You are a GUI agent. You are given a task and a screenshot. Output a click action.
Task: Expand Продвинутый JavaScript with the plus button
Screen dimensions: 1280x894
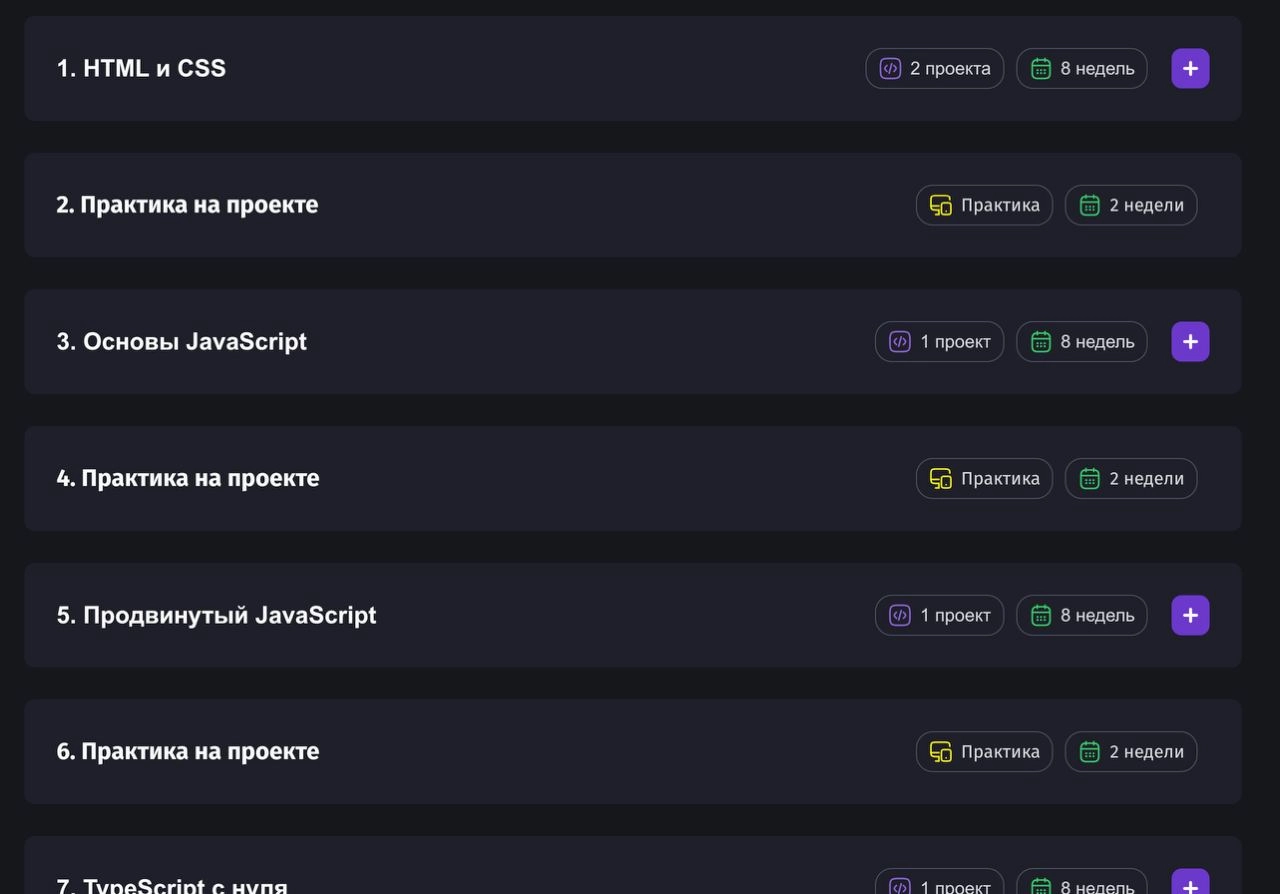[1190, 615]
